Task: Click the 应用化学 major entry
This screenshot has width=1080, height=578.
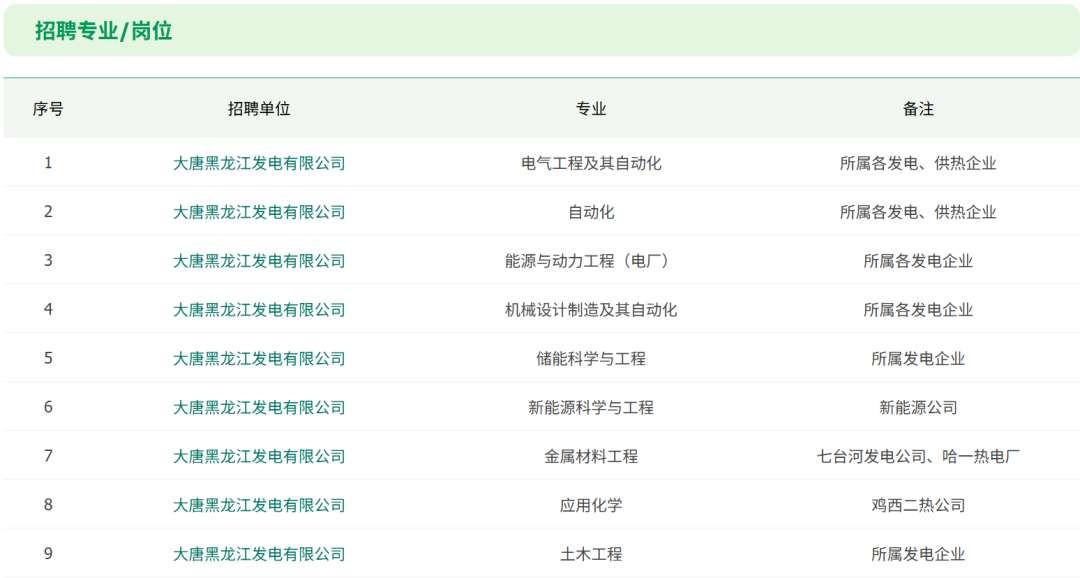Action: (x=591, y=506)
